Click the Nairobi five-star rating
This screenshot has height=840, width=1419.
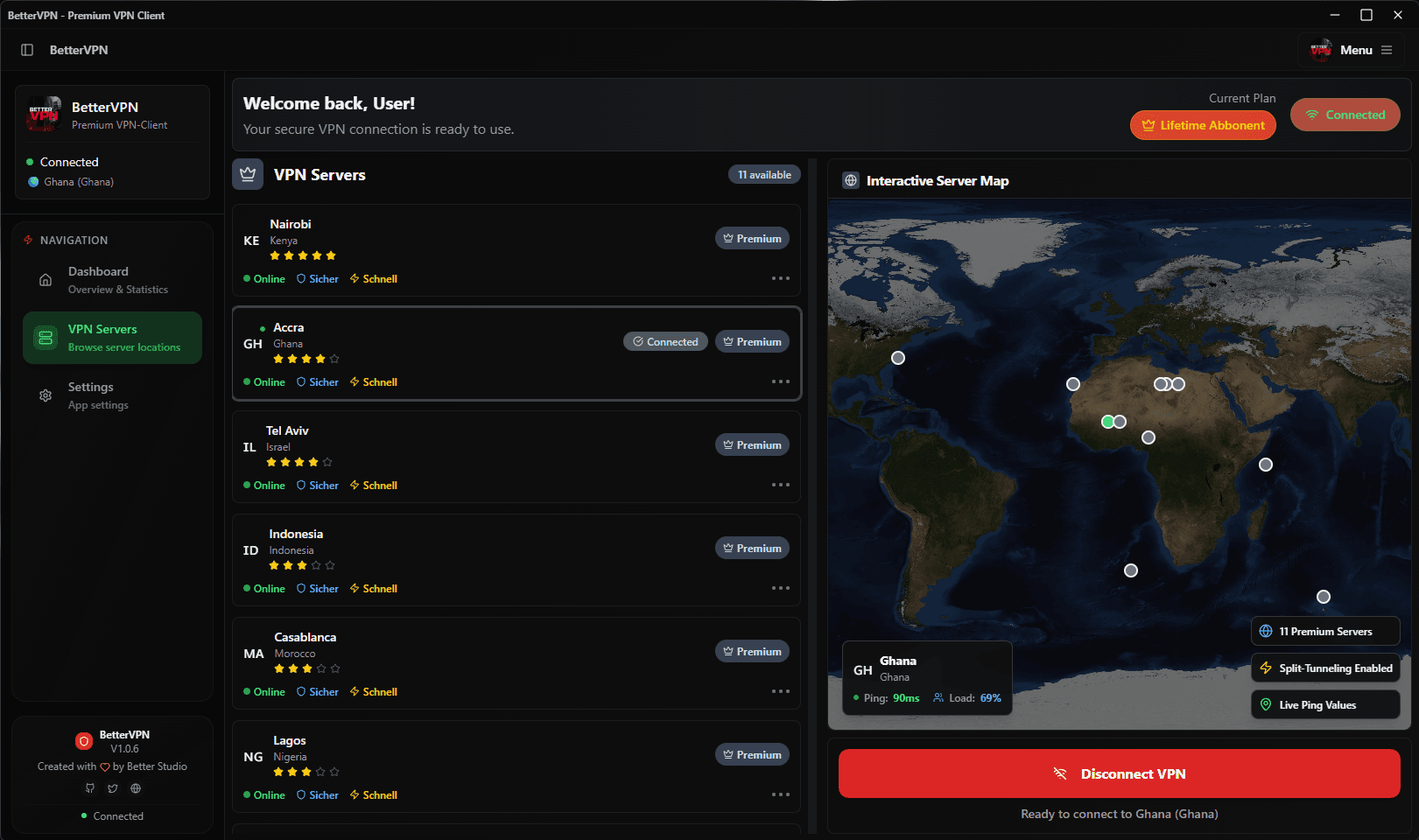coord(303,255)
